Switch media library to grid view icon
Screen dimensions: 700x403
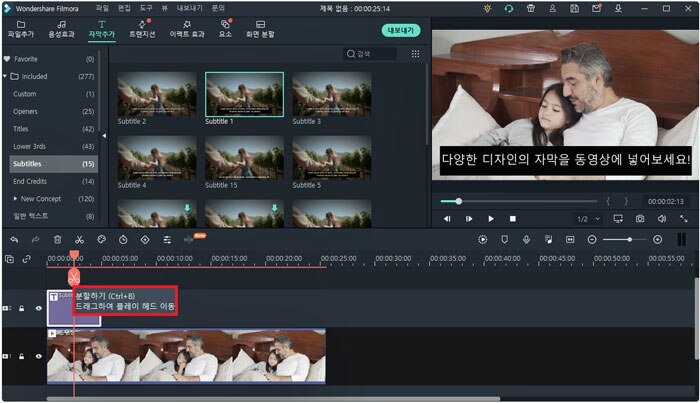415,54
